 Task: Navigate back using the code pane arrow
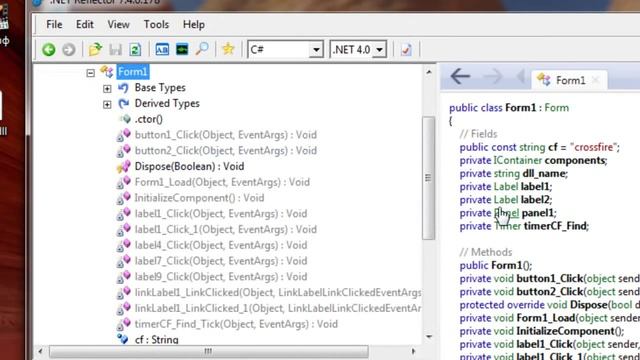point(460,76)
